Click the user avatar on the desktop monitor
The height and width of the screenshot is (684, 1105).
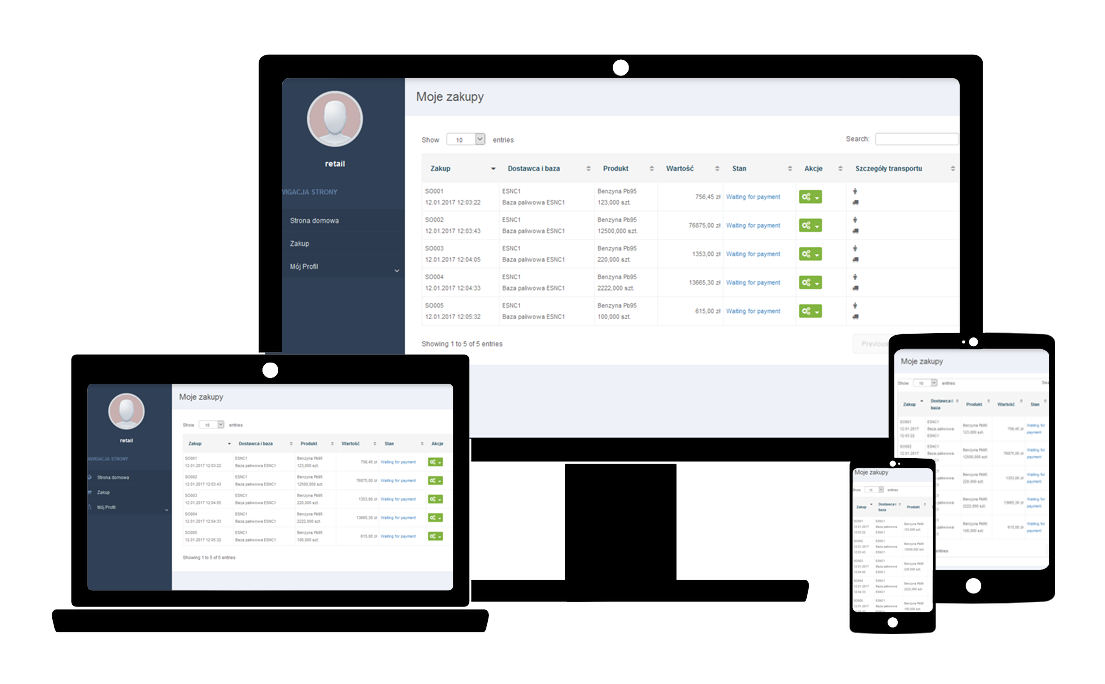(x=342, y=118)
